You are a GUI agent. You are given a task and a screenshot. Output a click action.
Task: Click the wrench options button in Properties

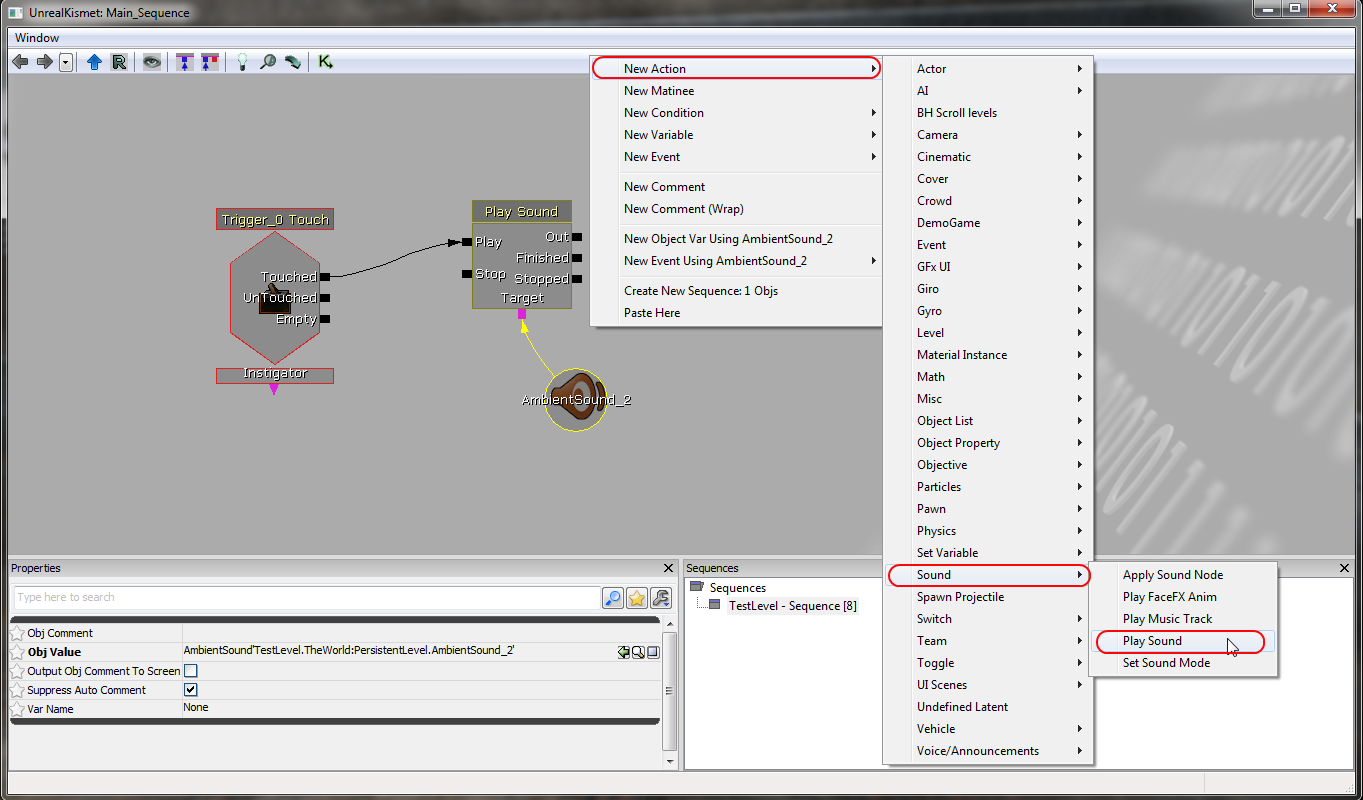click(660, 598)
